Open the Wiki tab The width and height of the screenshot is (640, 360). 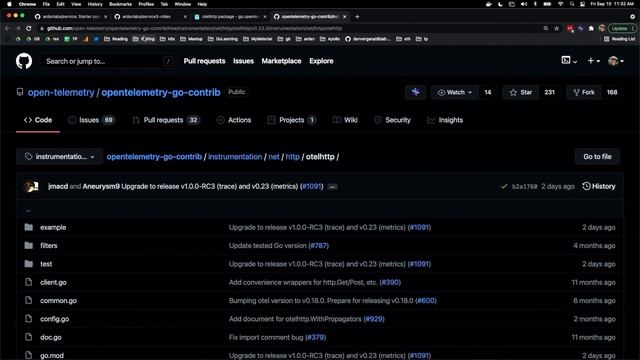345,120
